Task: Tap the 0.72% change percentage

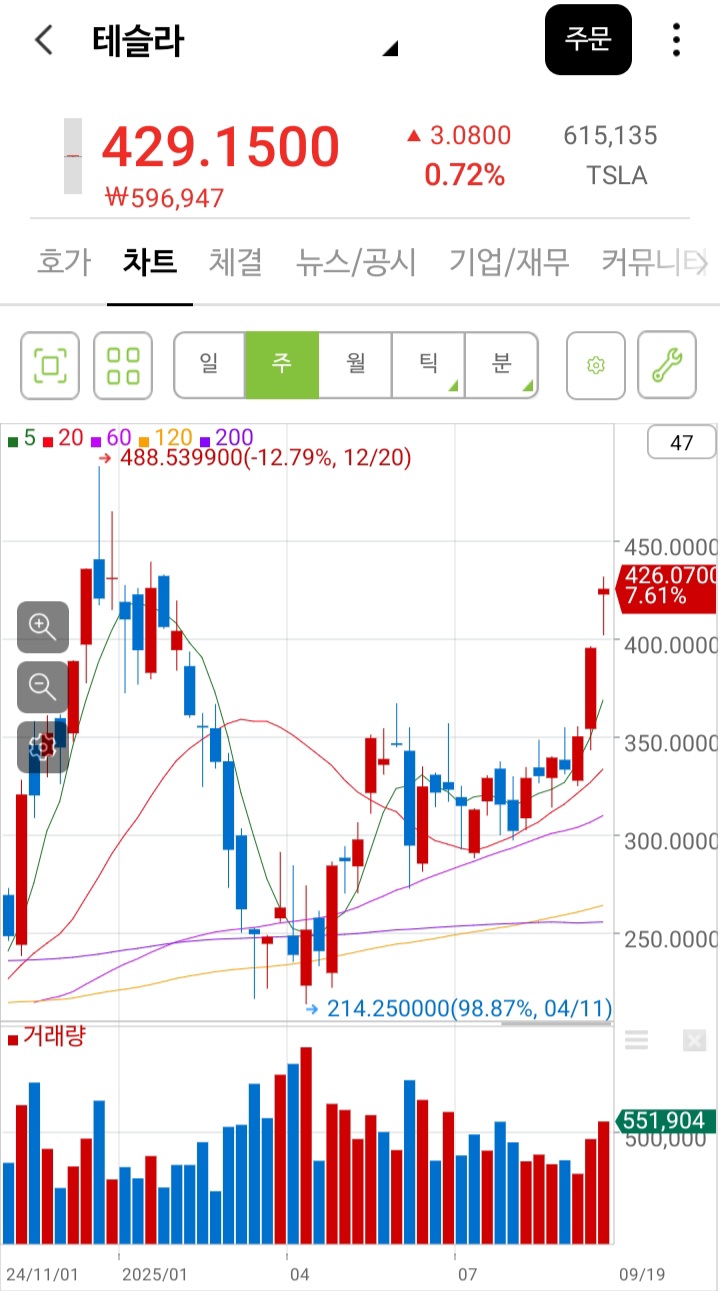Action: [x=465, y=175]
